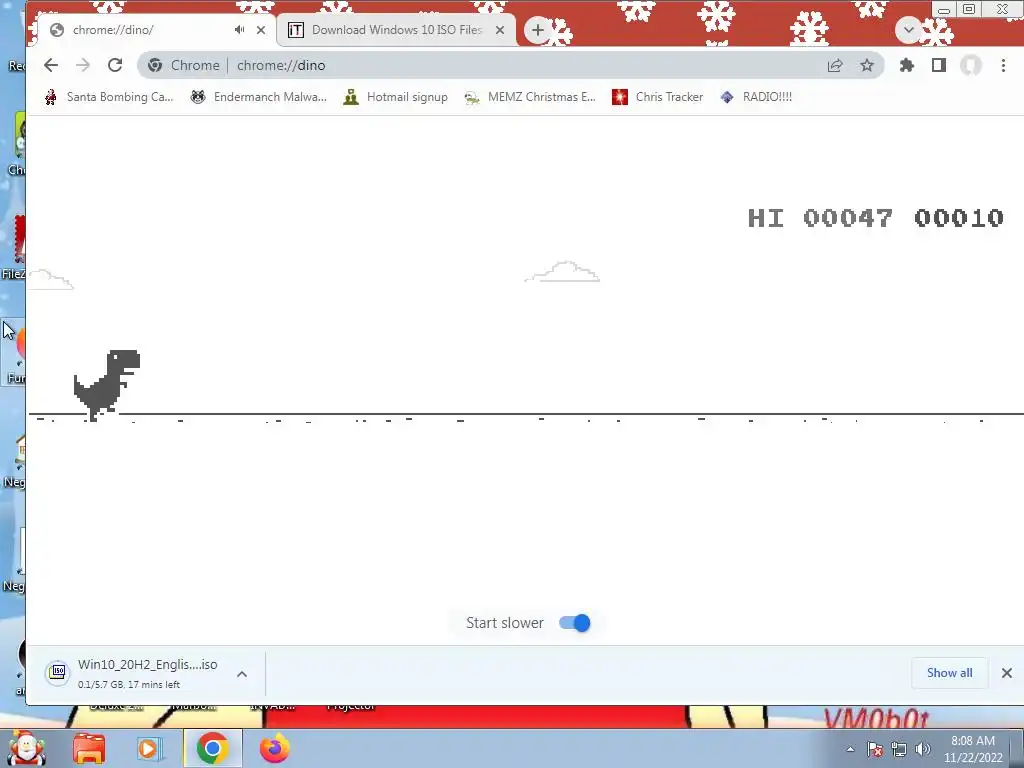Click Show all downloads button
This screenshot has height=768, width=1024.
pyautogui.click(x=950, y=673)
